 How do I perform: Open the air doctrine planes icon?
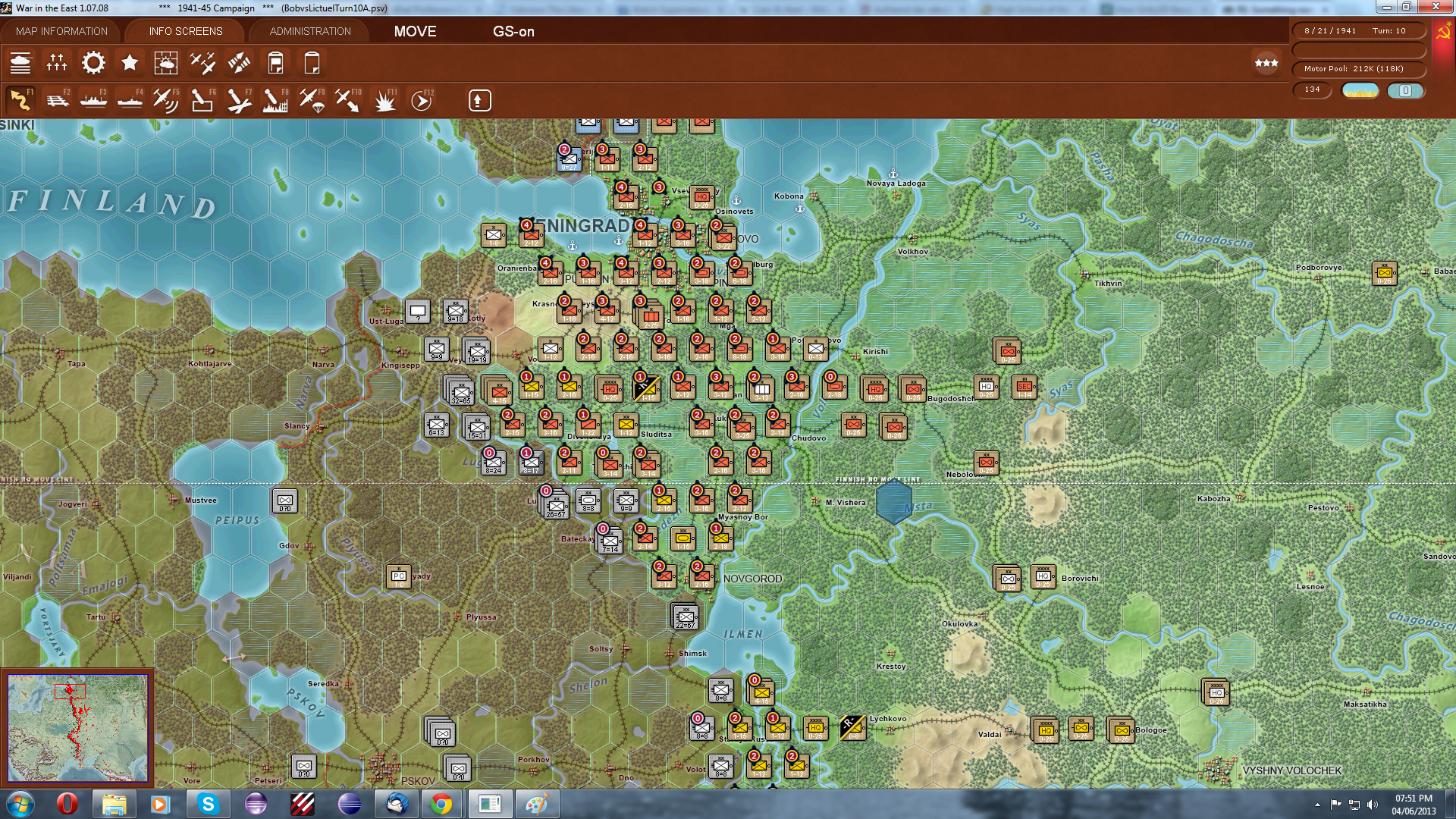click(202, 63)
